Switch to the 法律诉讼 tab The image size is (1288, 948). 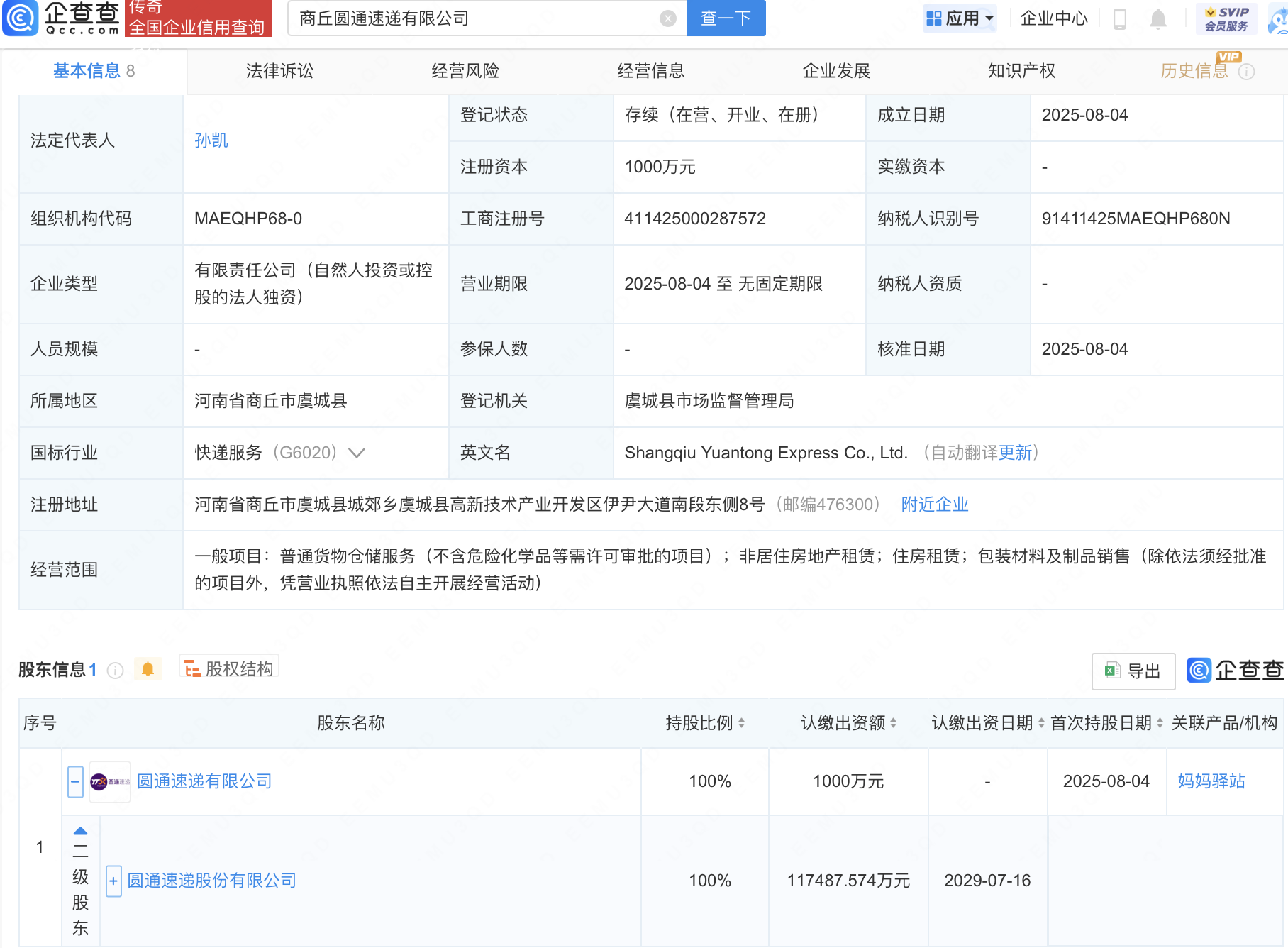[279, 71]
